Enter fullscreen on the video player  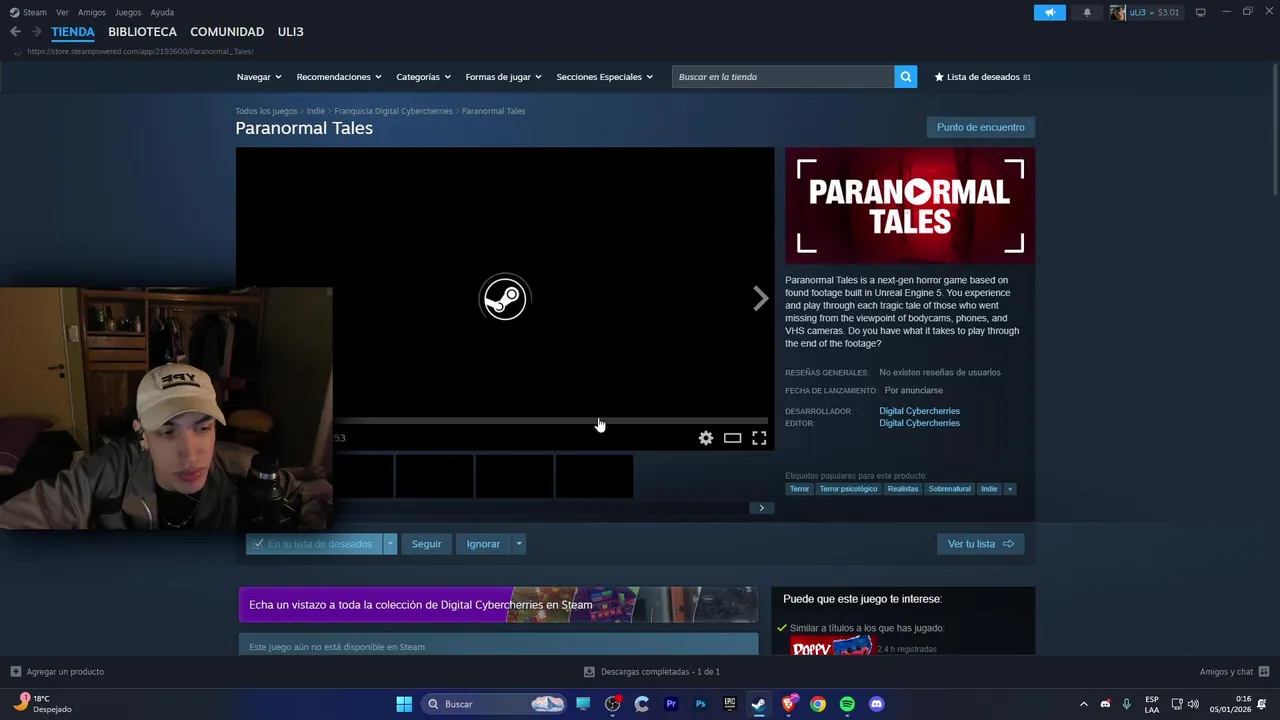[759, 438]
